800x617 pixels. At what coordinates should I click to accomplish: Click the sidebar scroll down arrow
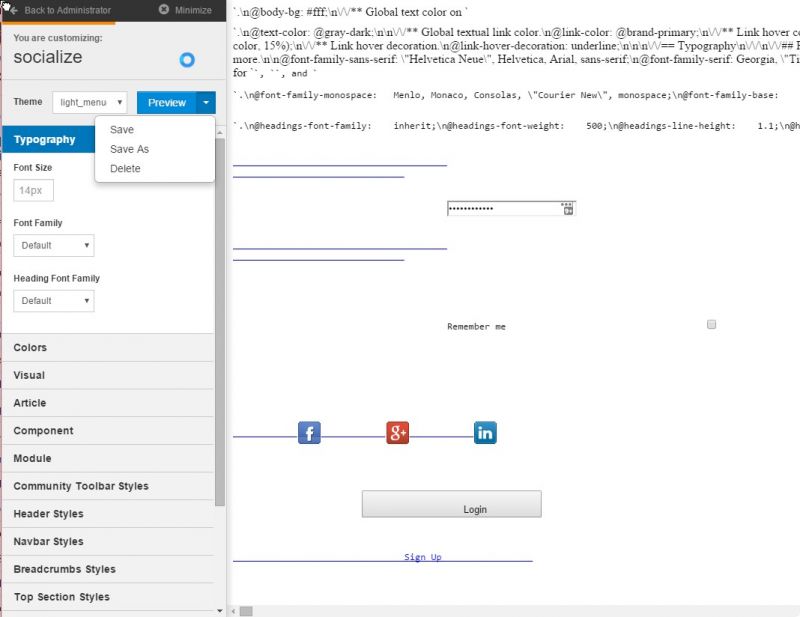[x=220, y=610]
